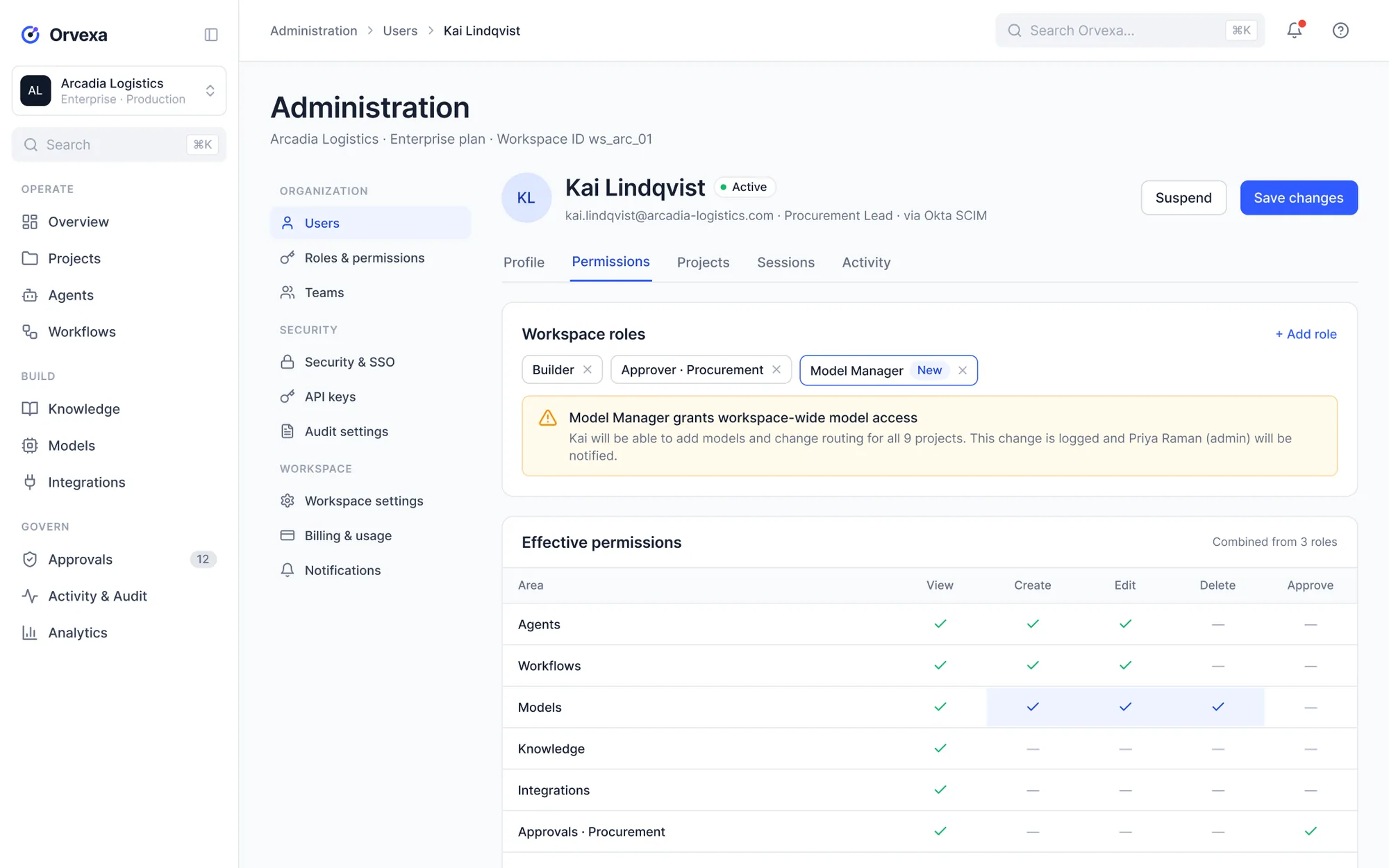Focus the sidebar Search field
This screenshot has height=868, width=1389.
point(119,144)
